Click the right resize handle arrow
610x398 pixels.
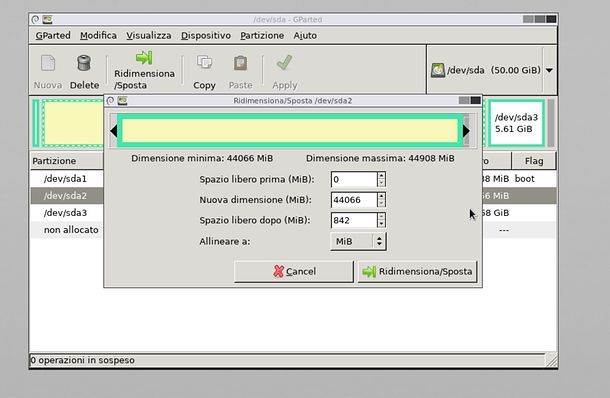[466, 131]
